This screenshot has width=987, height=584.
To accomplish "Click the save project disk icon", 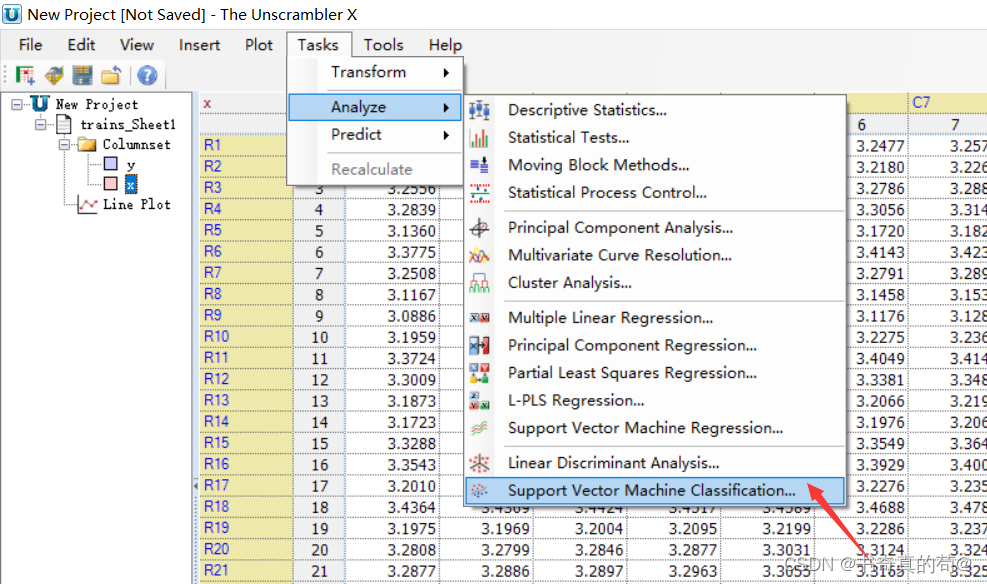I will 82,76.
